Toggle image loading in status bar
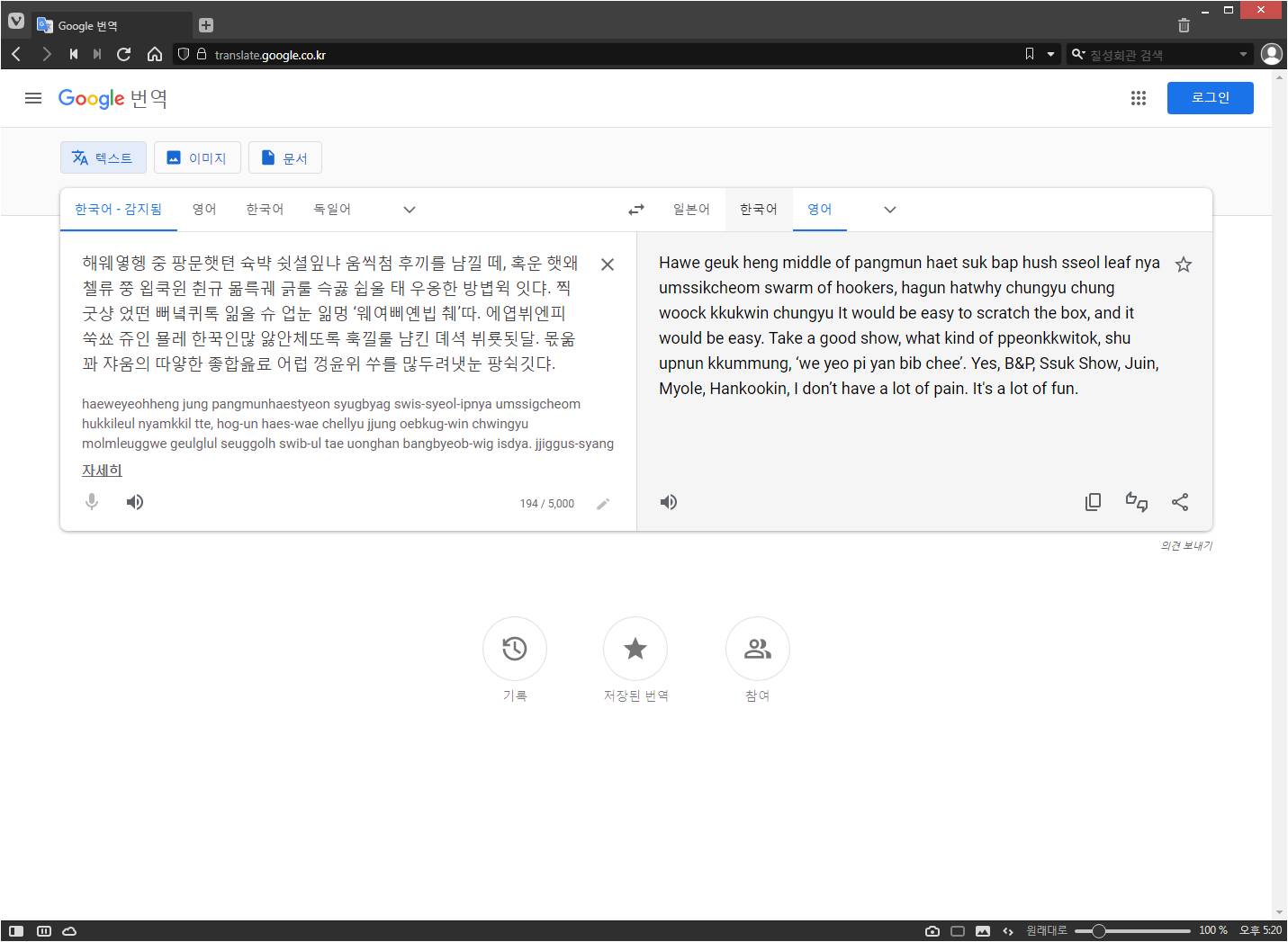This screenshot has height=942, width=1288. pyautogui.click(x=983, y=931)
